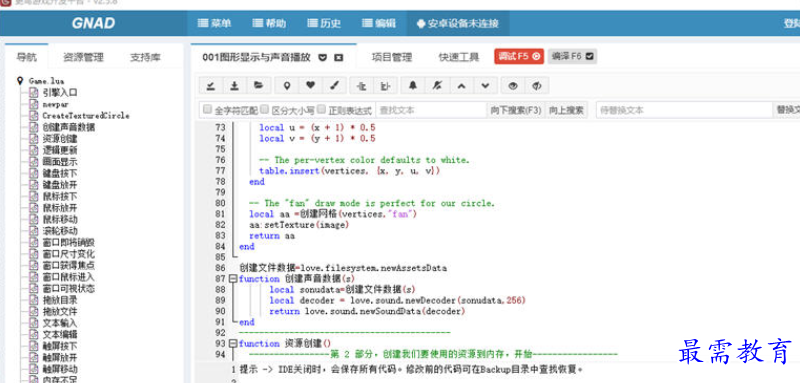Screen dimensions: 800x383
Task: Open the 帮助 menu
Action: (269, 23)
